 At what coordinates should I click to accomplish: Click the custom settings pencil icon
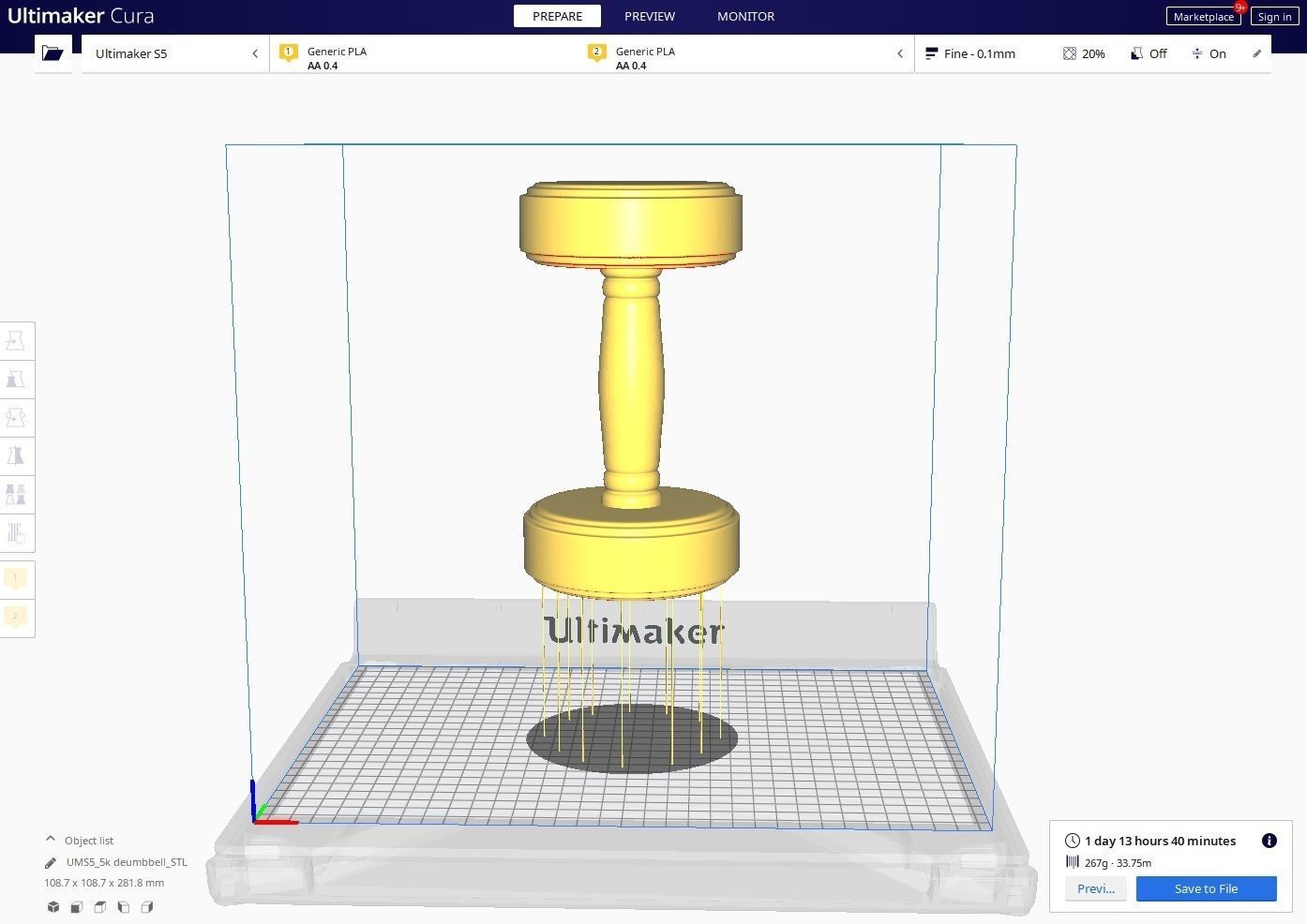[x=1257, y=53]
